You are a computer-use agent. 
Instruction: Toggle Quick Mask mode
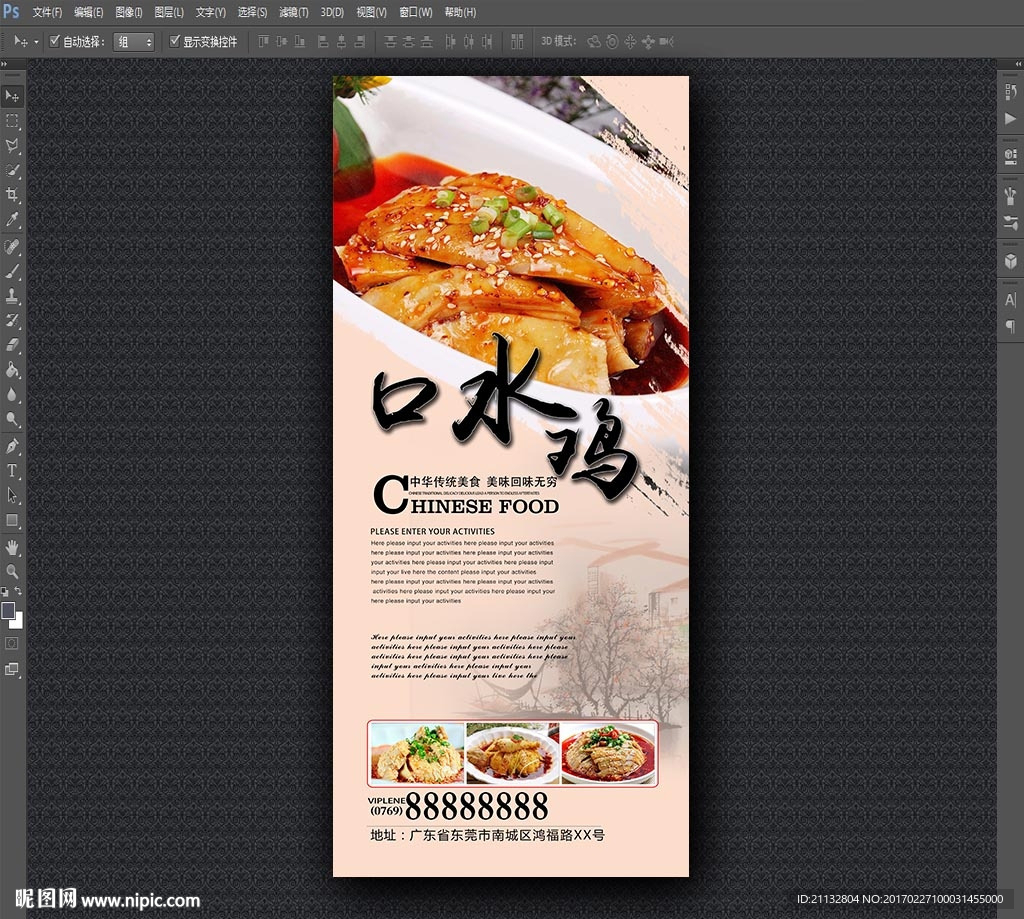pos(12,644)
